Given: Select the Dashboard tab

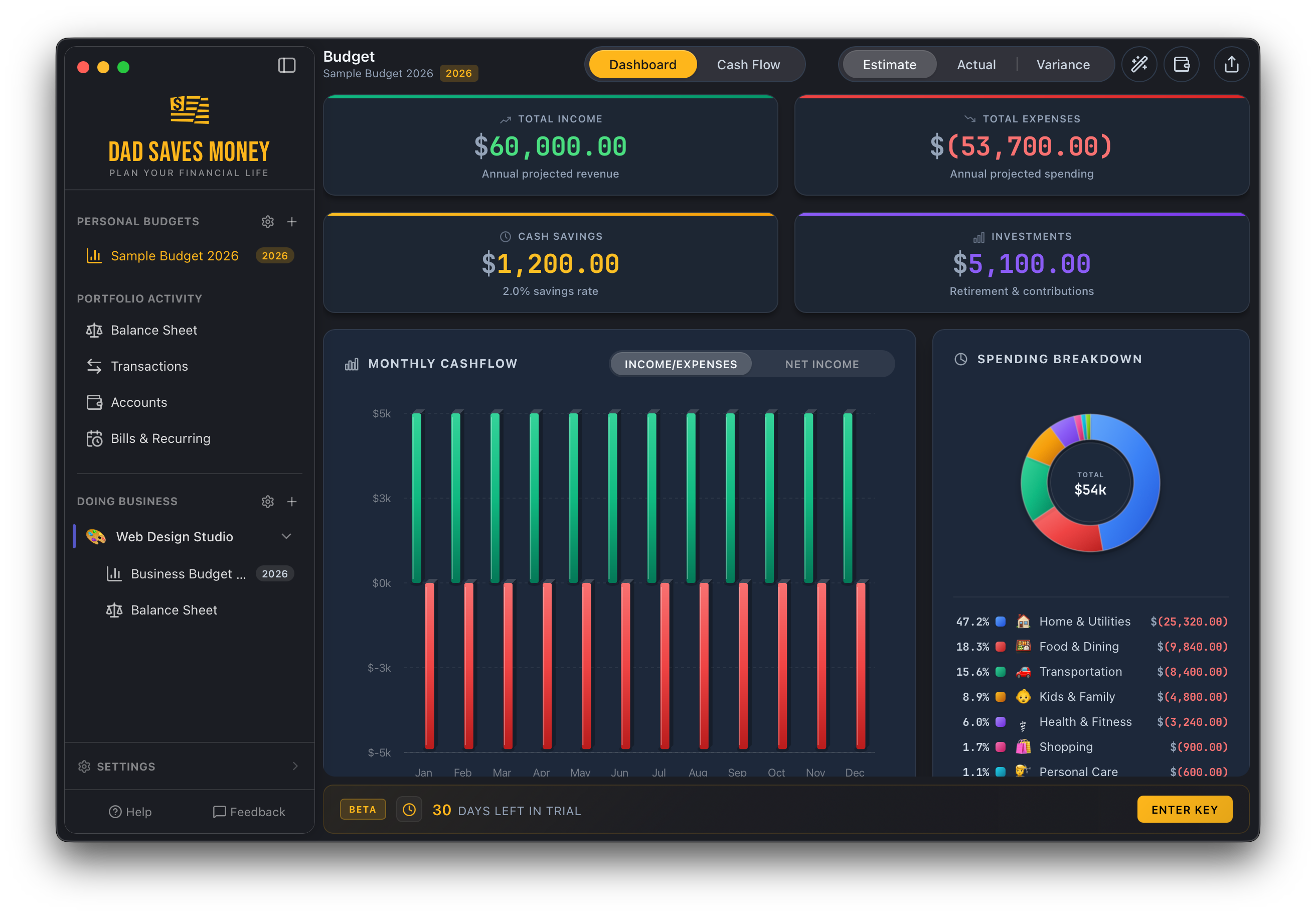Looking at the screenshot, I should tap(642, 64).
